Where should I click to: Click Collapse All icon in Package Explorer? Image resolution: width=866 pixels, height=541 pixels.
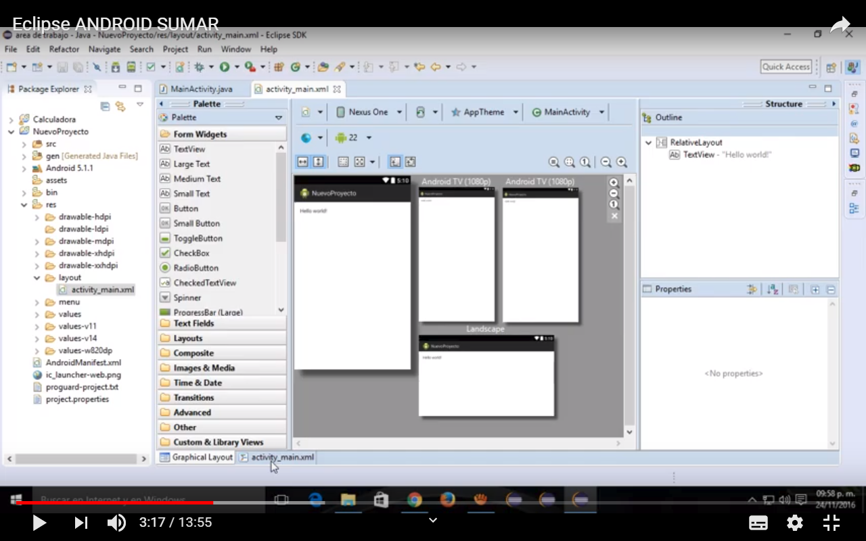(105, 106)
